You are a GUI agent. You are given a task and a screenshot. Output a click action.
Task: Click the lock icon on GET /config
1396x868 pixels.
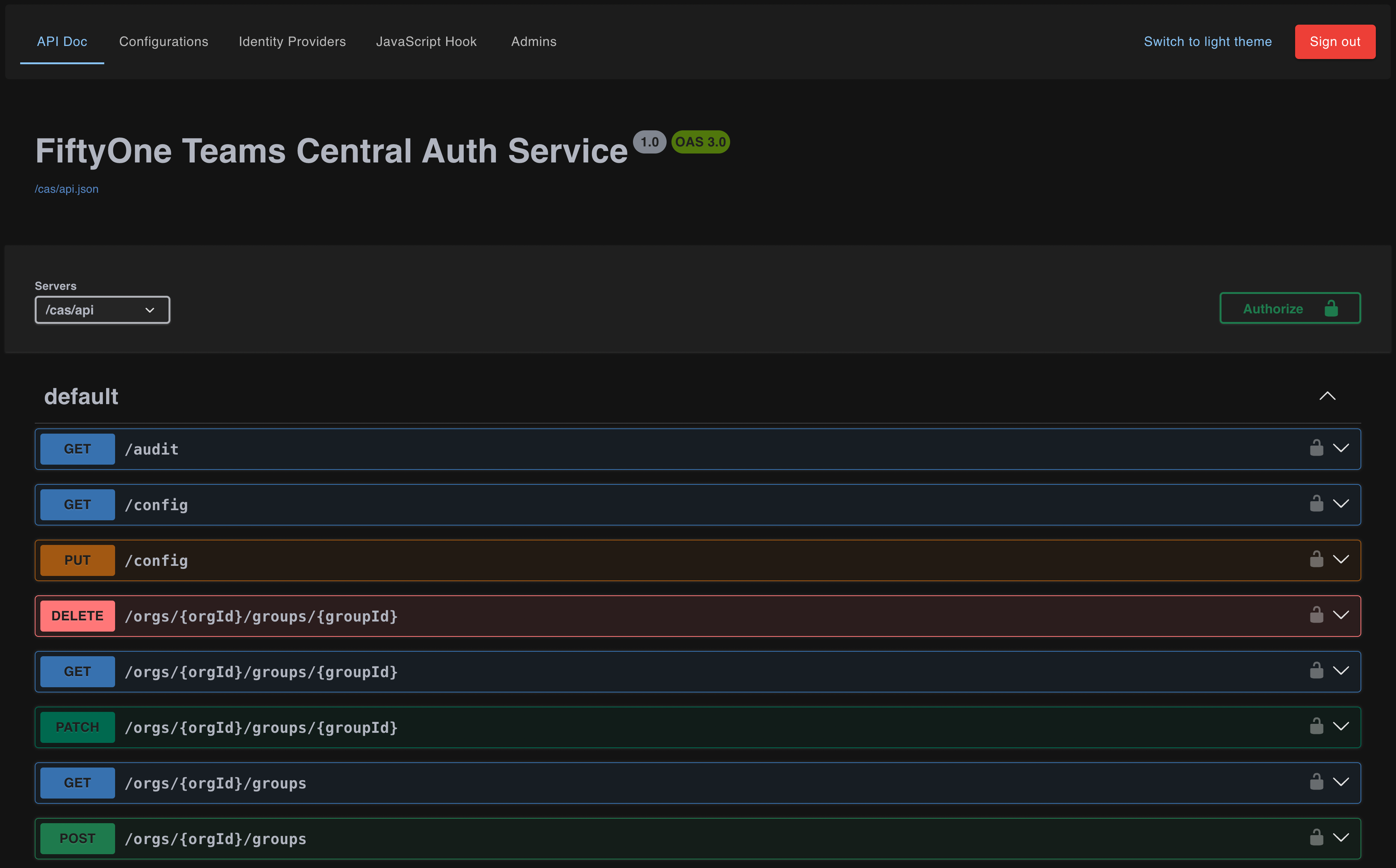(x=1317, y=504)
